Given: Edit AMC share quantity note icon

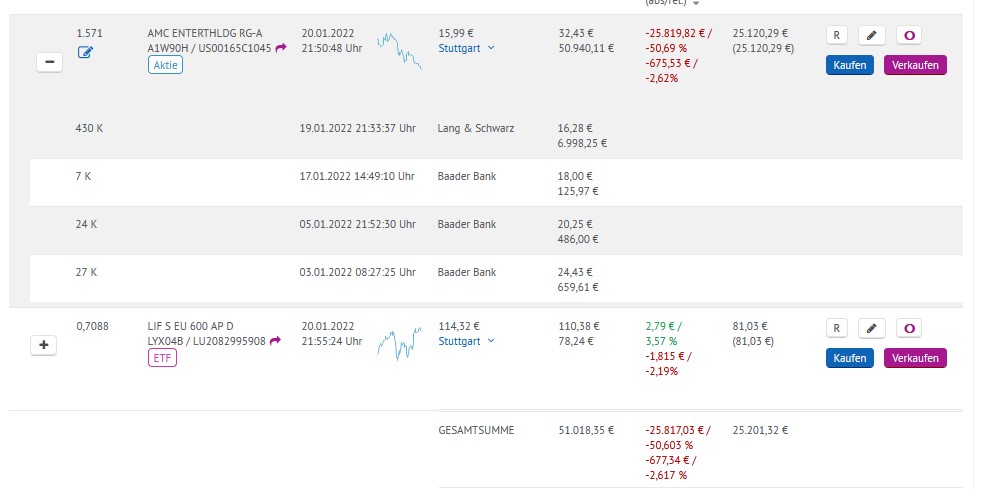Looking at the screenshot, I should (x=85, y=52).
